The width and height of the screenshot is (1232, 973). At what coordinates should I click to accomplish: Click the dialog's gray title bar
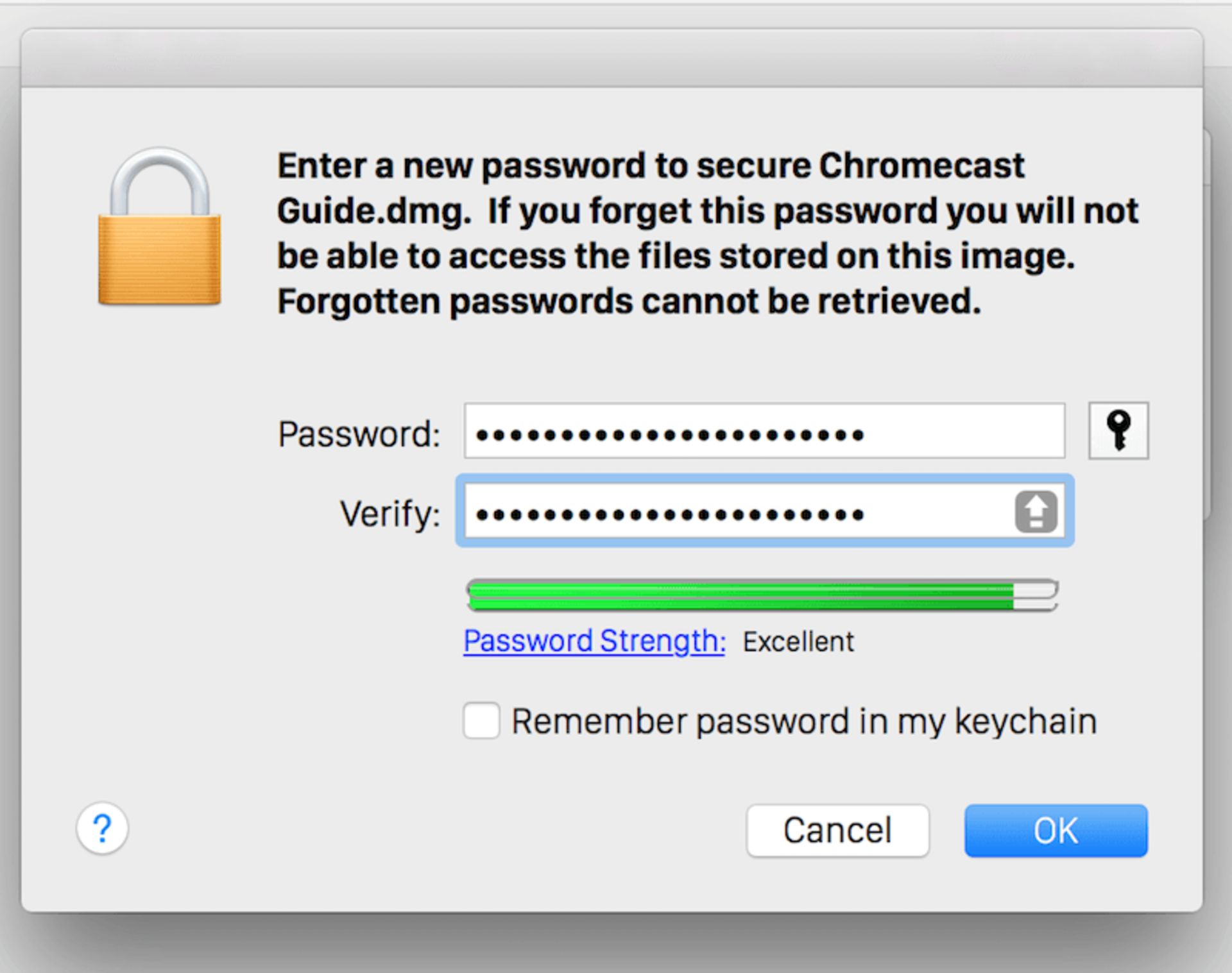(x=611, y=58)
